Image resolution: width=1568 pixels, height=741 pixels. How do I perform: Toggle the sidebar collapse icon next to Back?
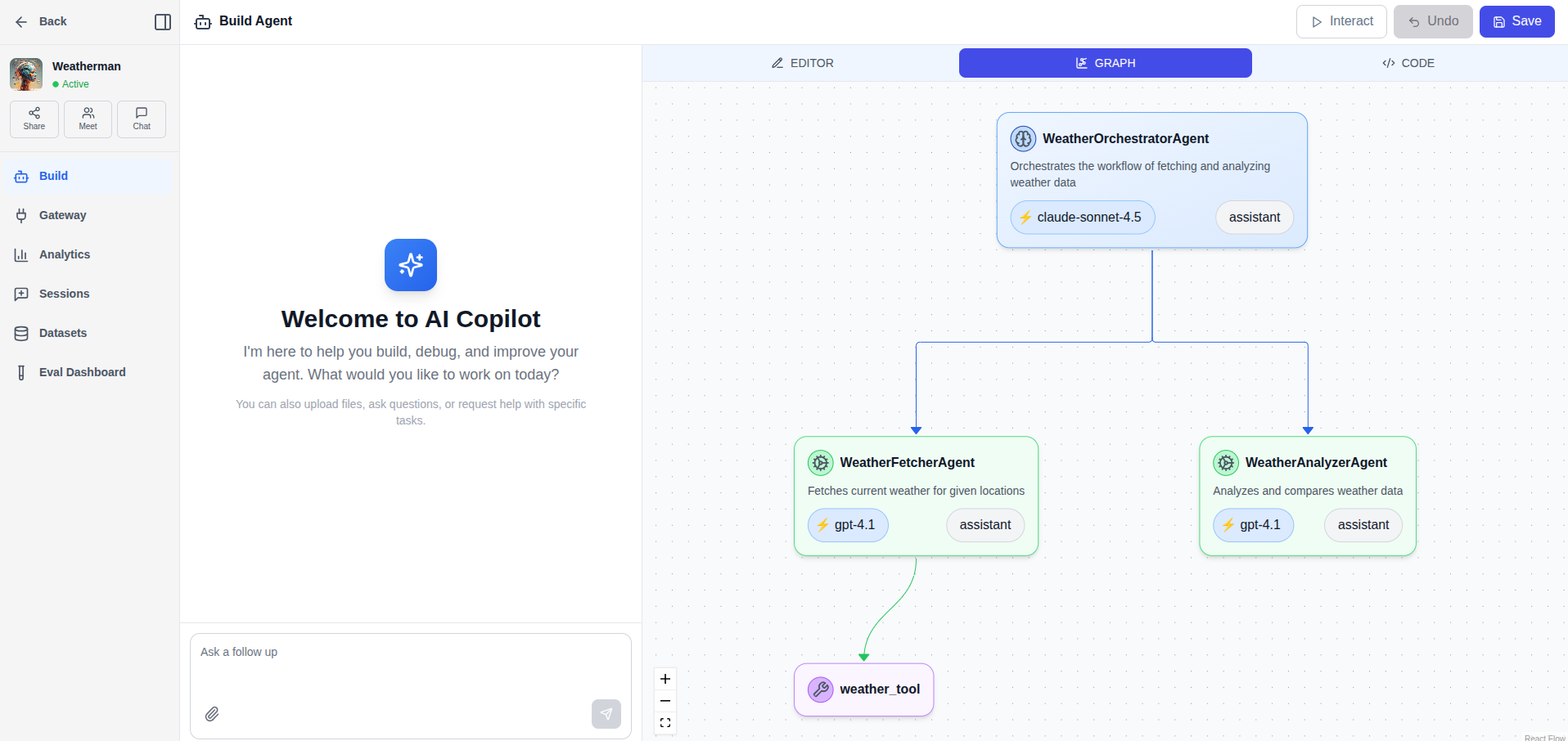(x=163, y=22)
